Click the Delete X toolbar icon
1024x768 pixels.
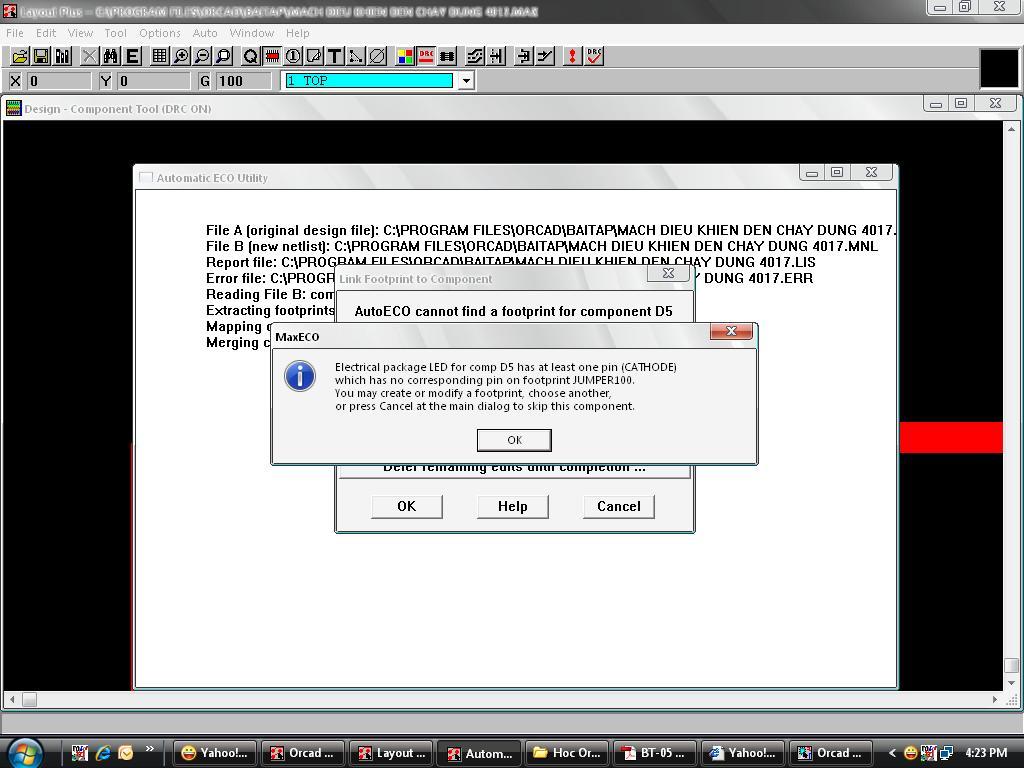(89, 56)
